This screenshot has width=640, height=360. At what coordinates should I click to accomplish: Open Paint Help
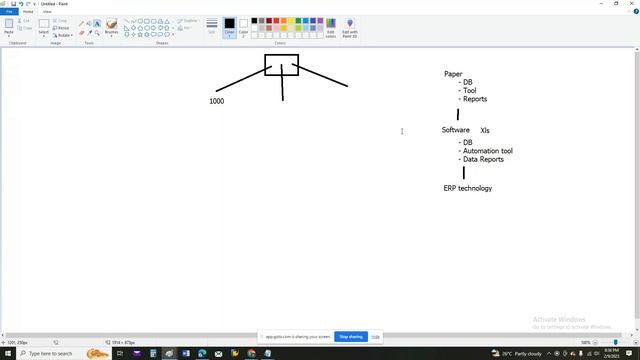tap(636, 11)
